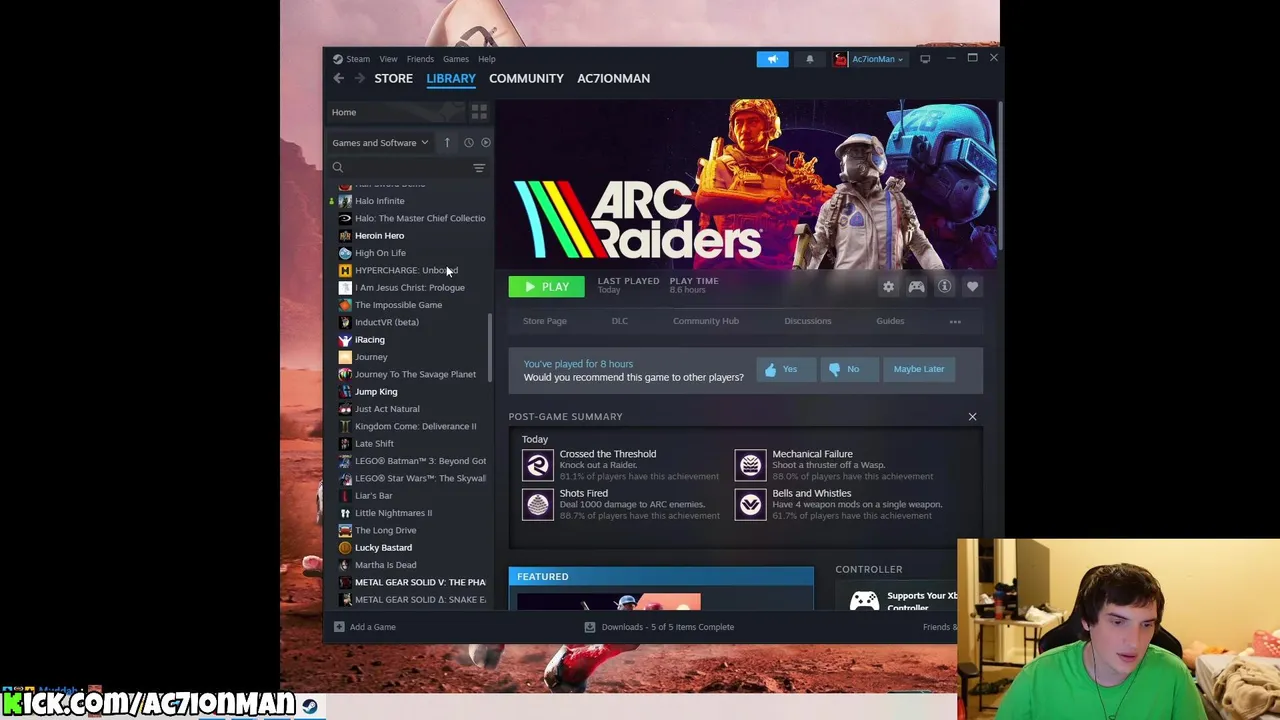Open the Store Page link
The width and height of the screenshot is (1280, 720).
(545, 321)
